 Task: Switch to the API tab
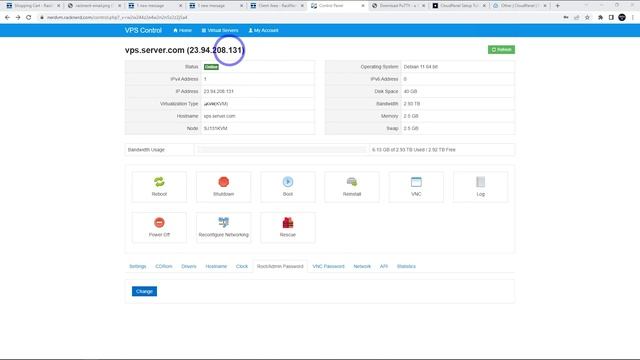(x=384, y=266)
